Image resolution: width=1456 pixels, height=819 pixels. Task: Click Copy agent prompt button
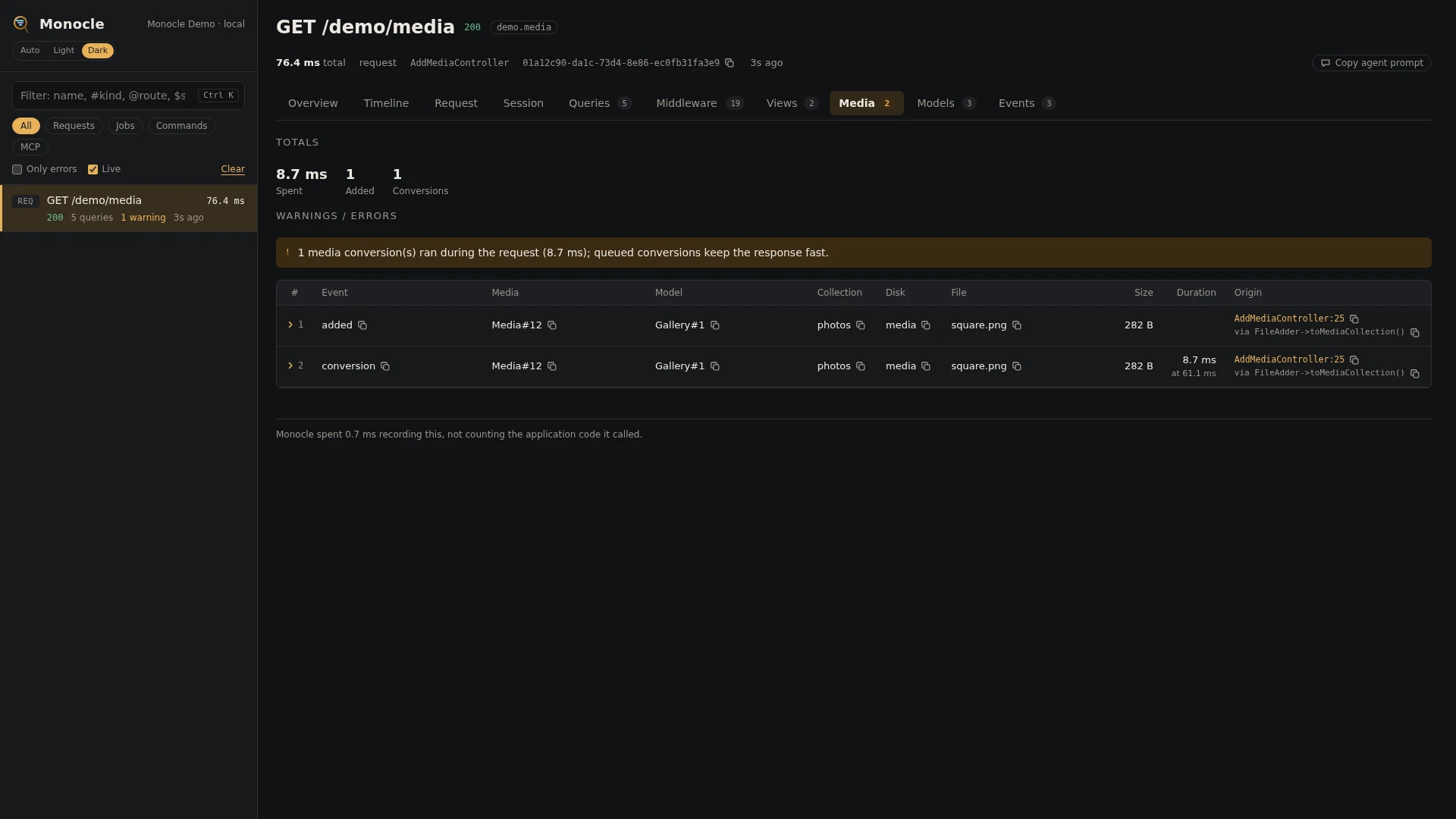click(1371, 63)
